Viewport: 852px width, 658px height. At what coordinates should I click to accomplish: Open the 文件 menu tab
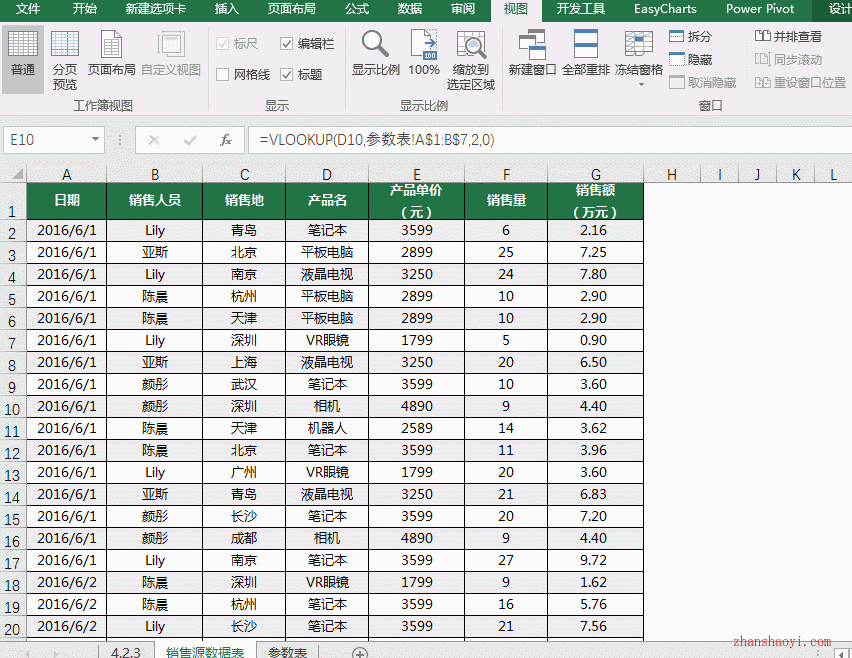(28, 9)
